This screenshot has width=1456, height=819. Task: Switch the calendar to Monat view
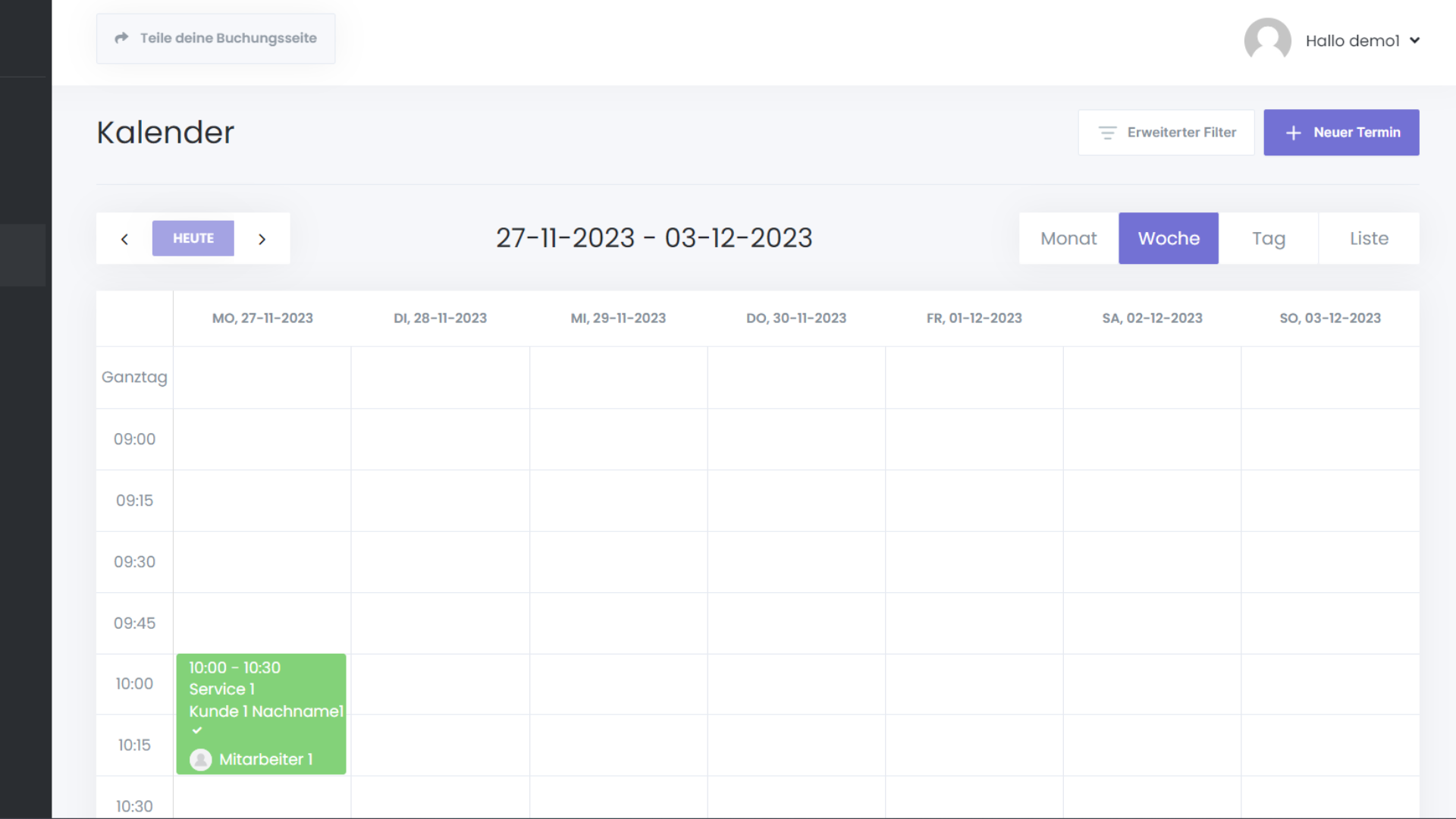click(x=1068, y=238)
